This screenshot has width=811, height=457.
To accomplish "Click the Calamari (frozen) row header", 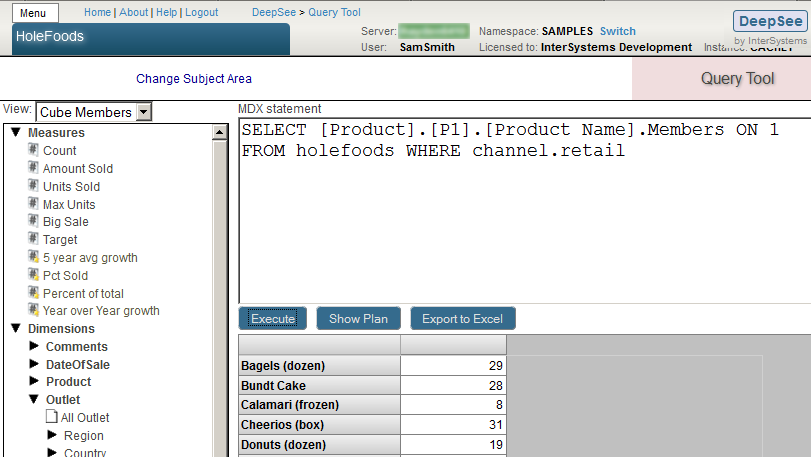I will pos(319,405).
